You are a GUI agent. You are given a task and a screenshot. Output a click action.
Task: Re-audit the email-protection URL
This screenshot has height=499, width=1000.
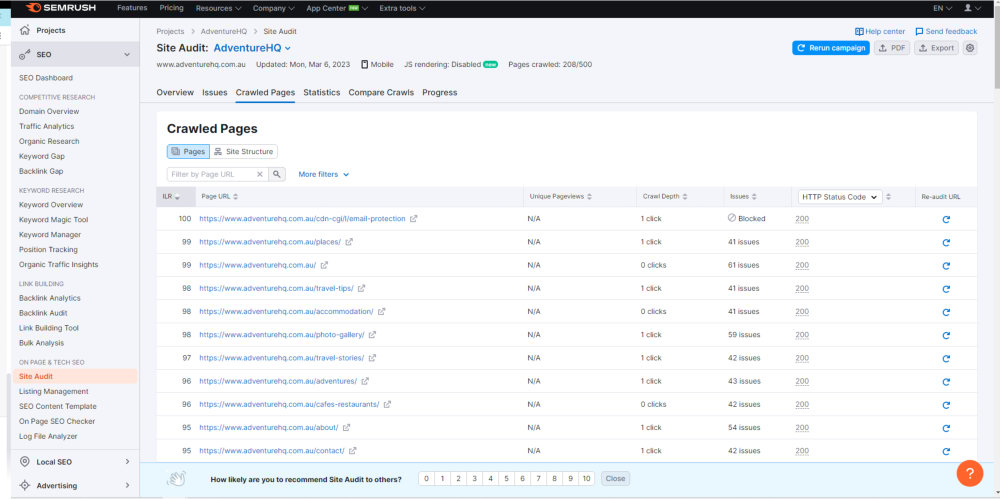[946, 219]
